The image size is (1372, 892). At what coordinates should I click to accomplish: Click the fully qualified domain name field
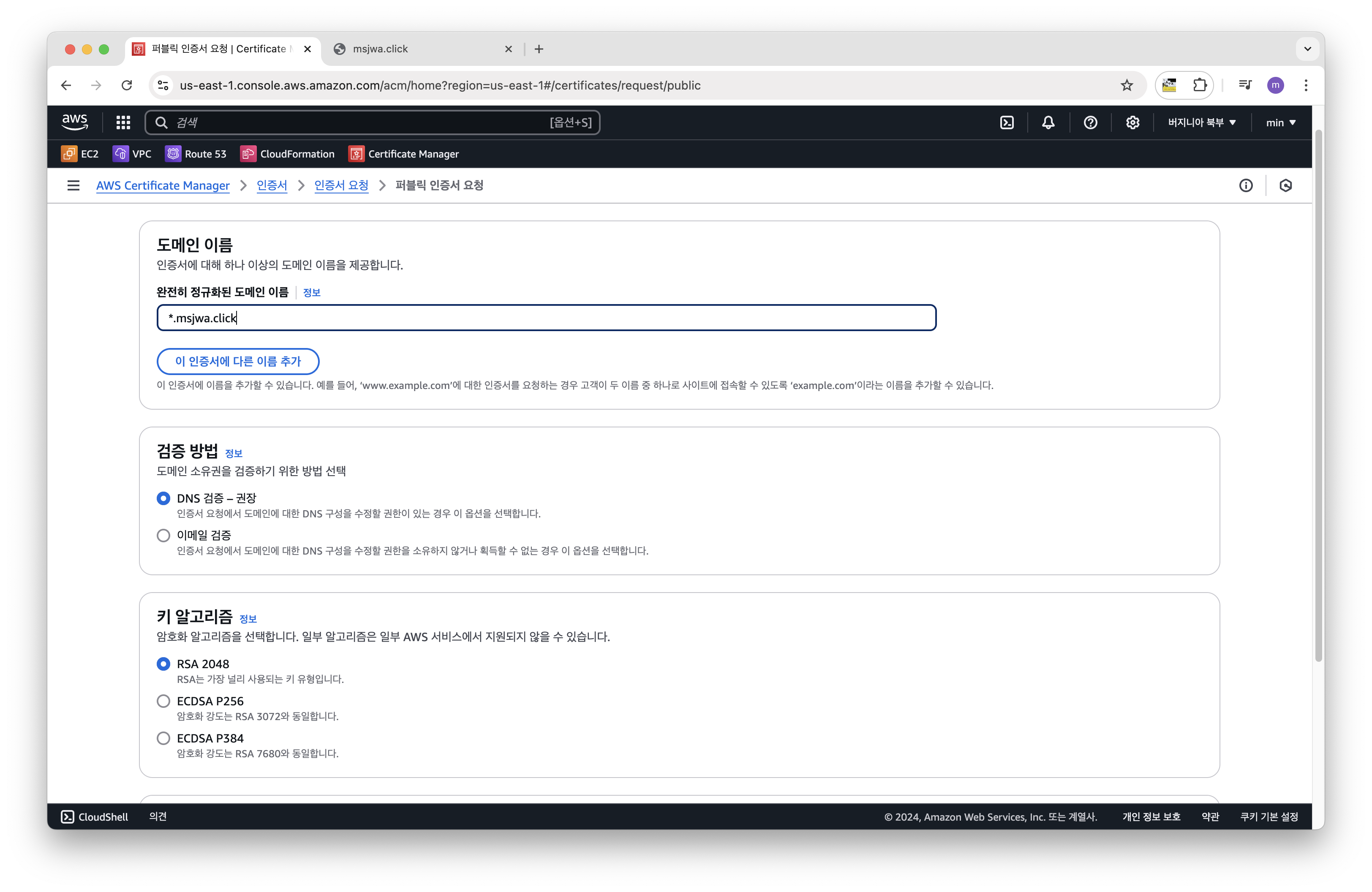click(x=546, y=318)
